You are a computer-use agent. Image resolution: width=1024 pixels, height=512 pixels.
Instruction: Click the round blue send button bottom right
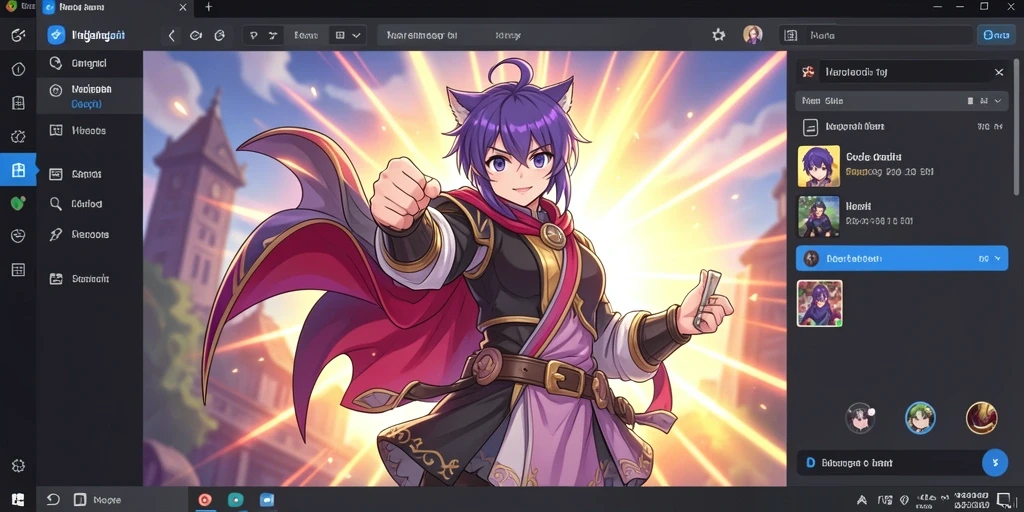pyautogui.click(x=995, y=462)
